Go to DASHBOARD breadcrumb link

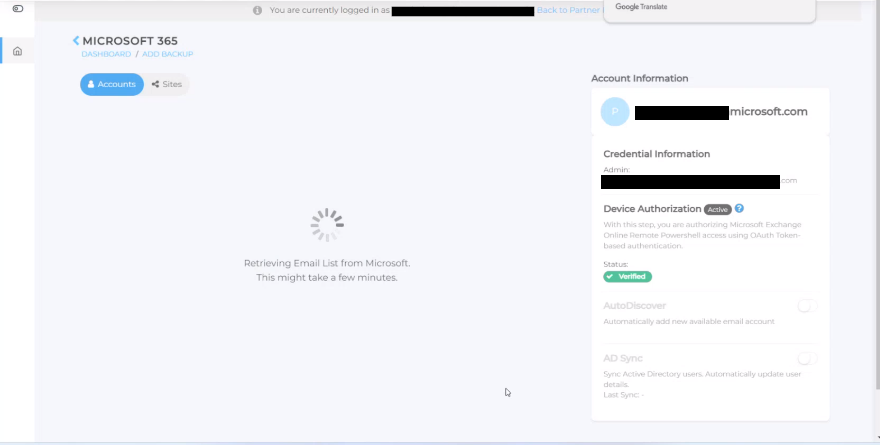click(106, 54)
